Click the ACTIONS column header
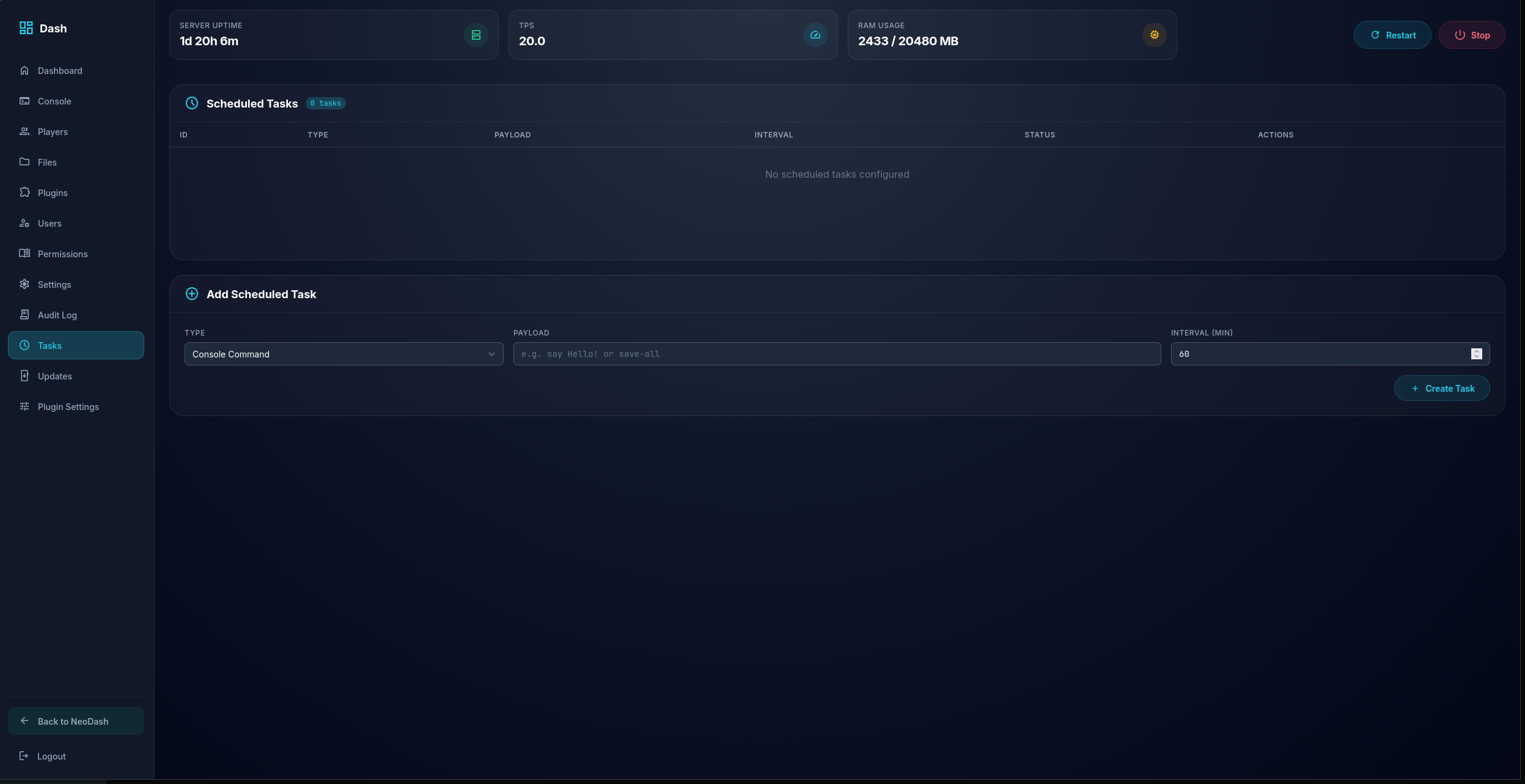This screenshot has width=1525, height=784. pyautogui.click(x=1276, y=134)
